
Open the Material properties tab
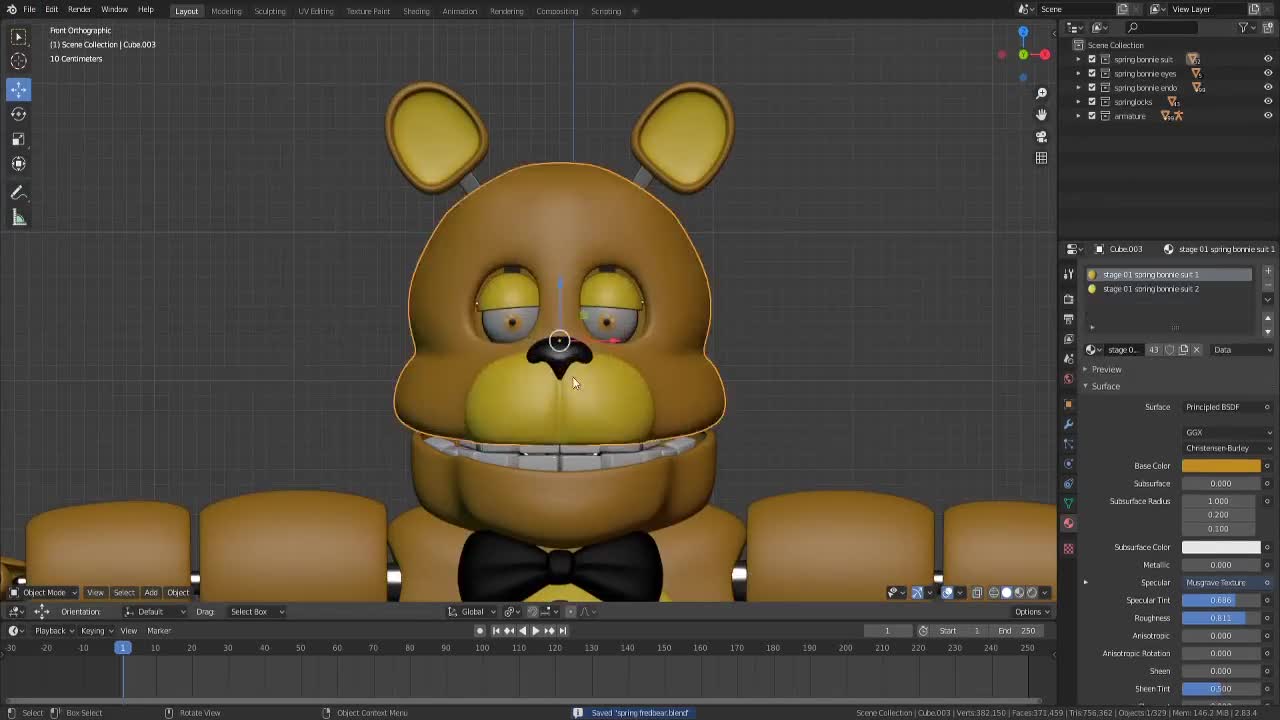(x=1068, y=523)
